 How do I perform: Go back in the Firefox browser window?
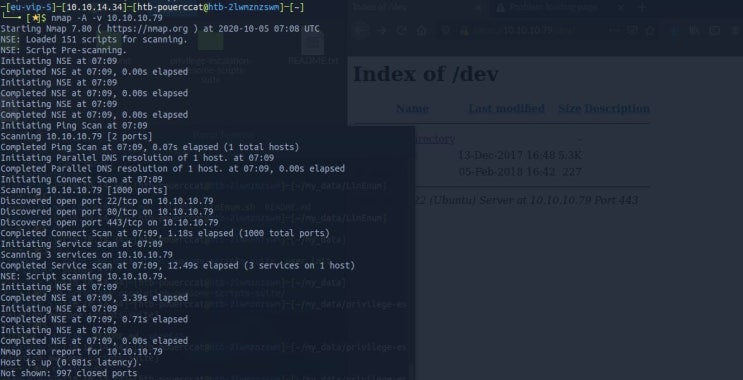(361, 30)
